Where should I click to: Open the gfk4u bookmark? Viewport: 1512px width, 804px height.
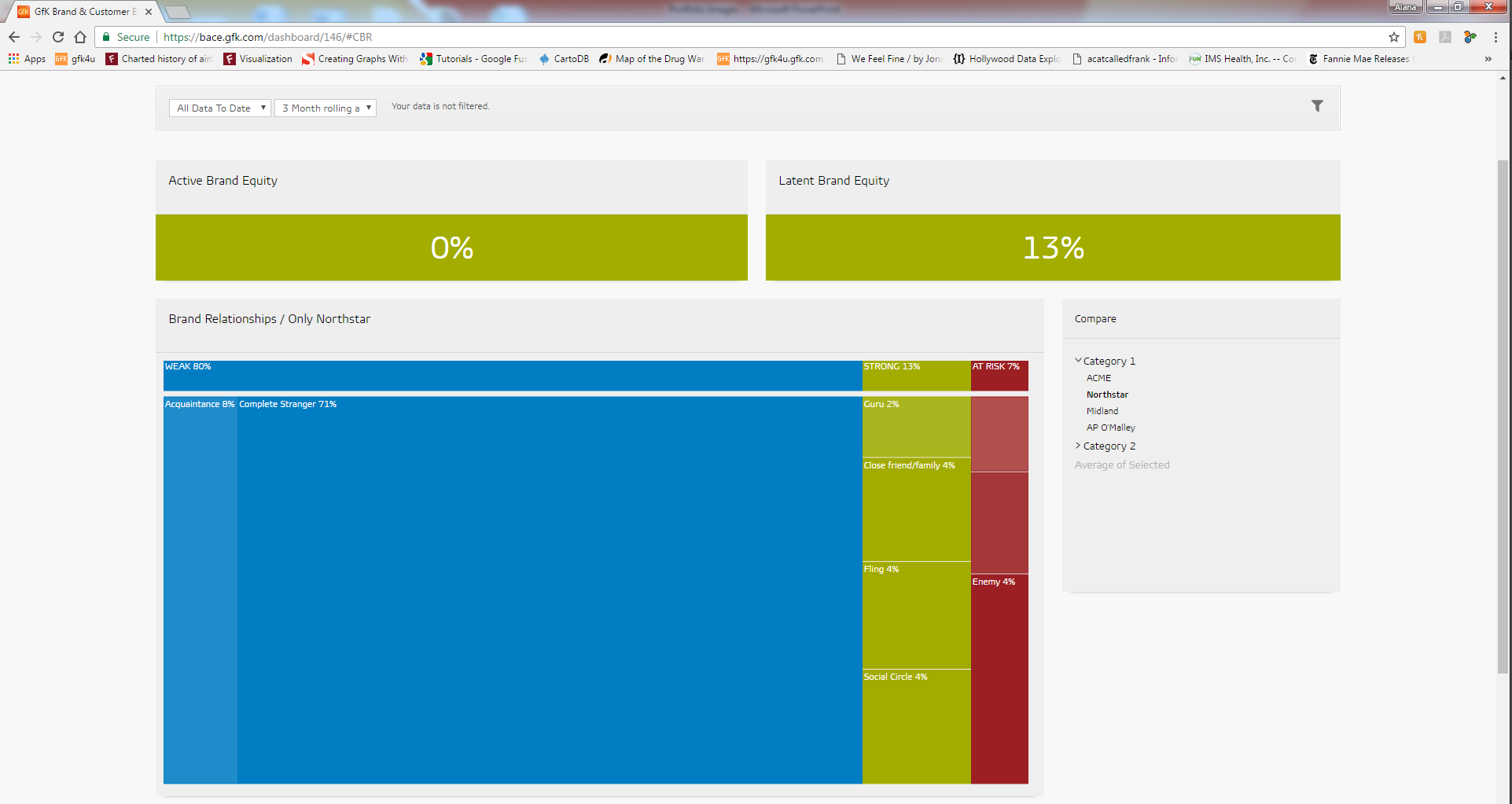(75, 59)
